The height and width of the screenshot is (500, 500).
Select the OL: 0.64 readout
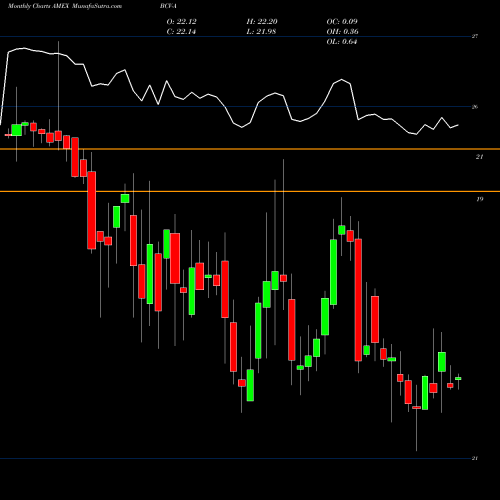coord(342,42)
